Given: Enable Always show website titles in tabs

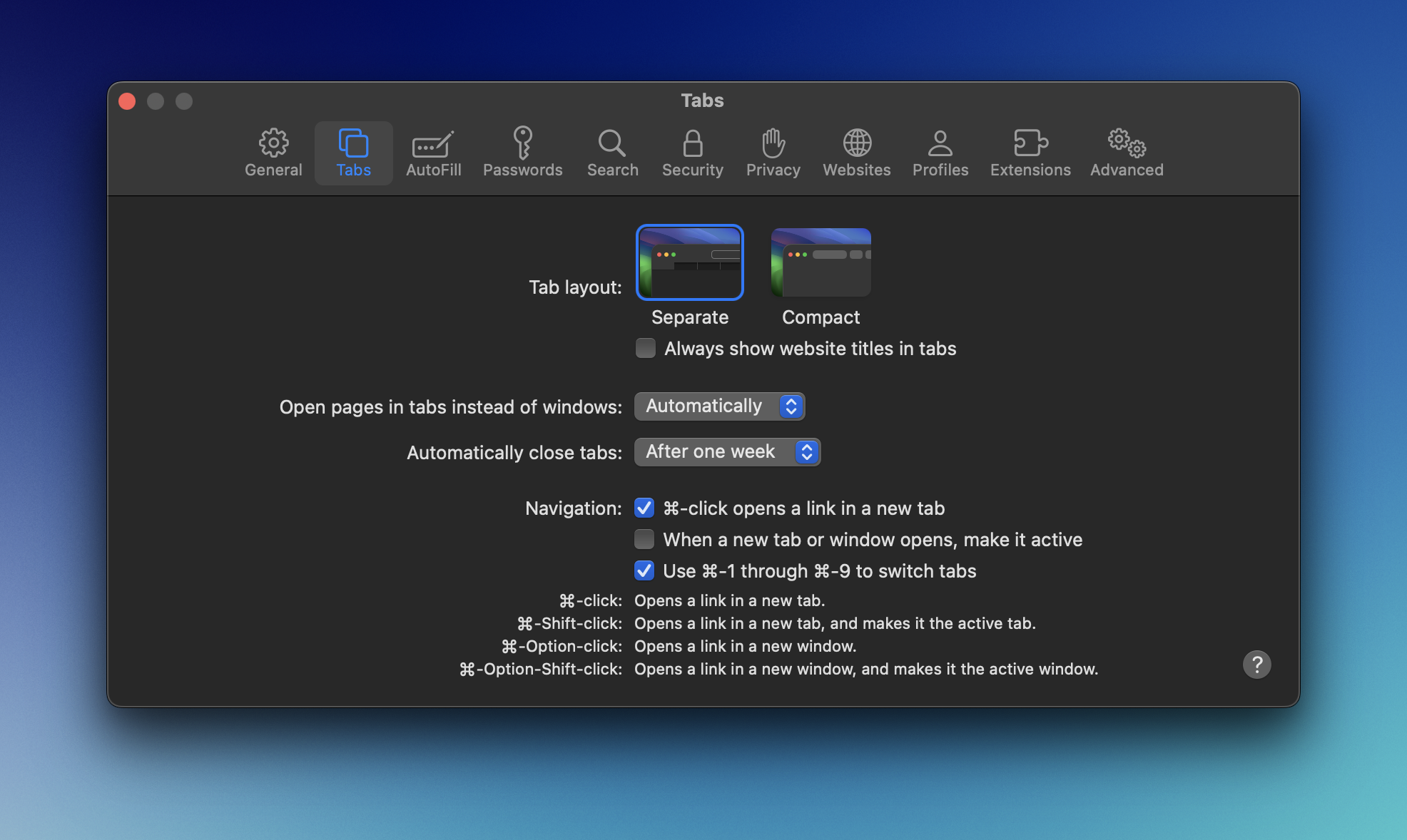Looking at the screenshot, I should click(645, 348).
